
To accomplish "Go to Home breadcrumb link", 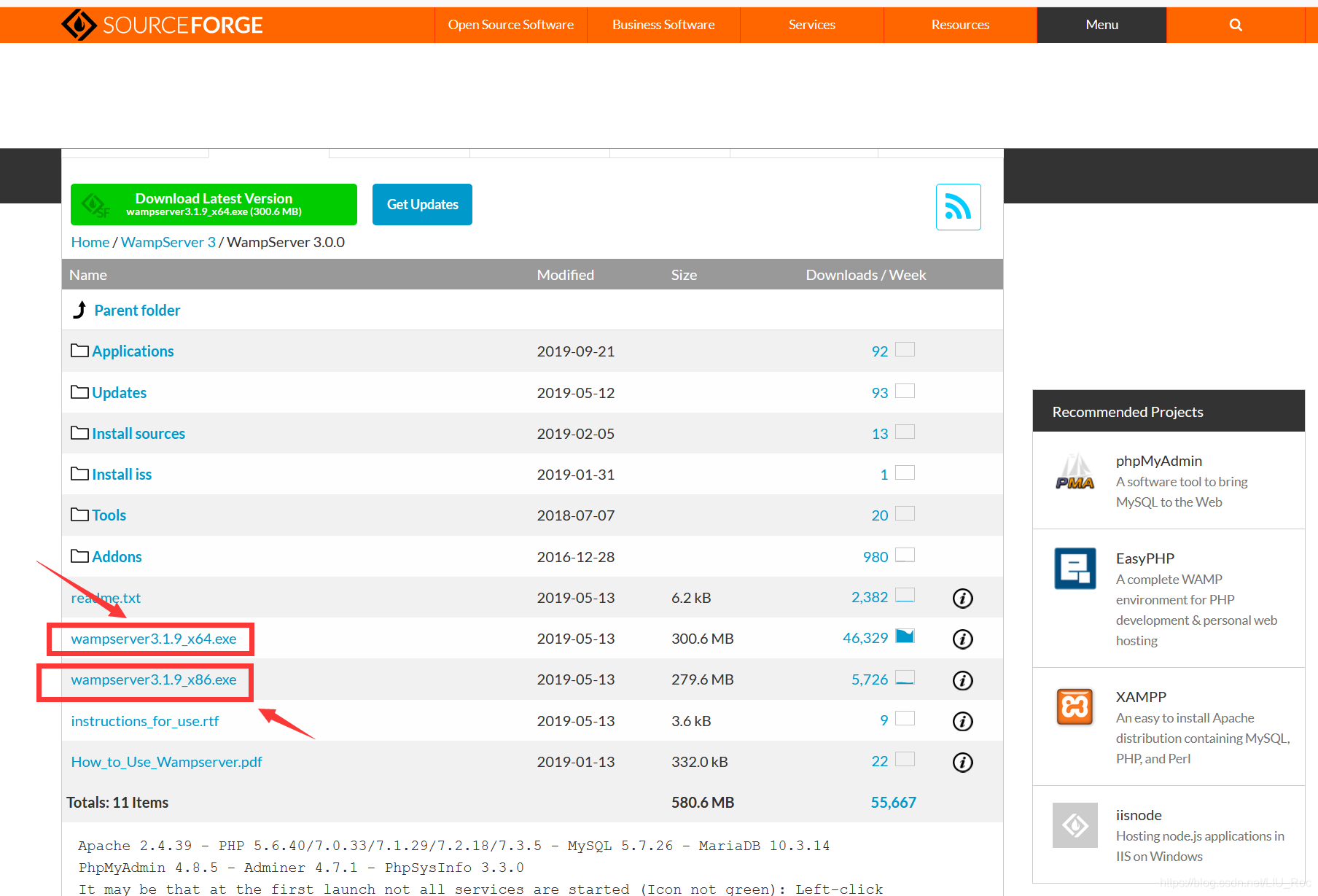I will [x=90, y=242].
